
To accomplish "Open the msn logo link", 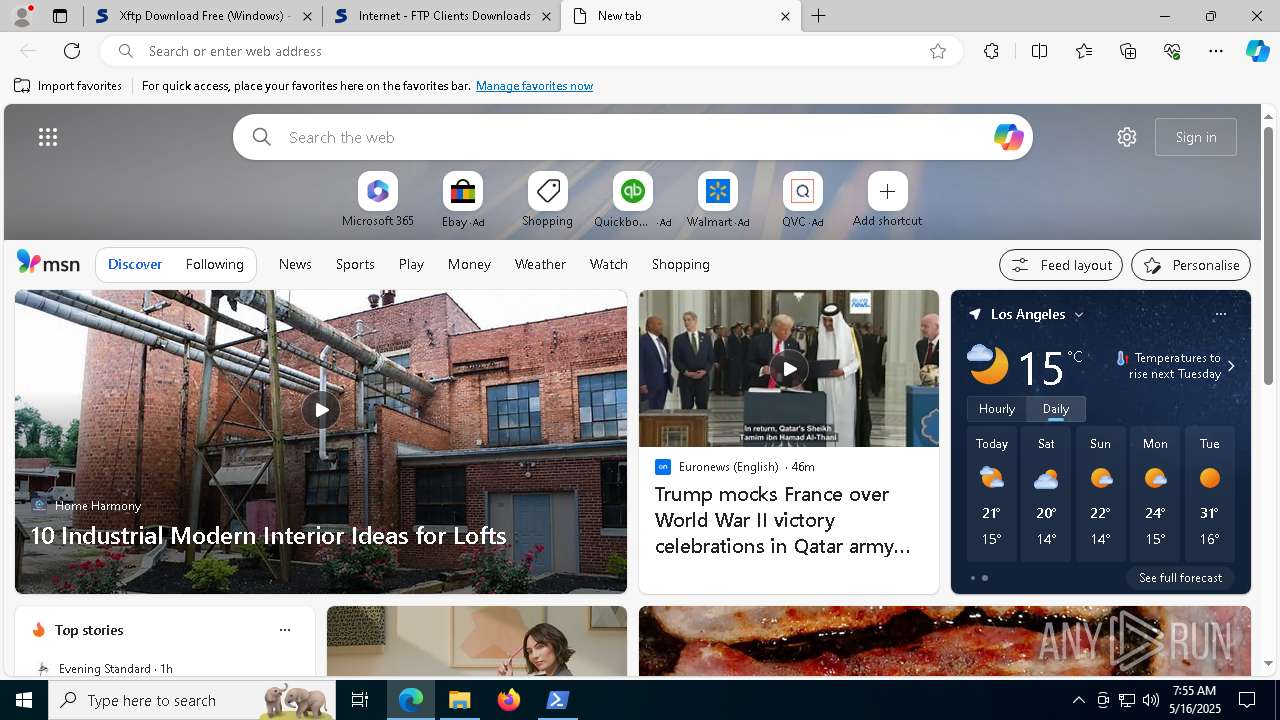I will click(x=48, y=263).
